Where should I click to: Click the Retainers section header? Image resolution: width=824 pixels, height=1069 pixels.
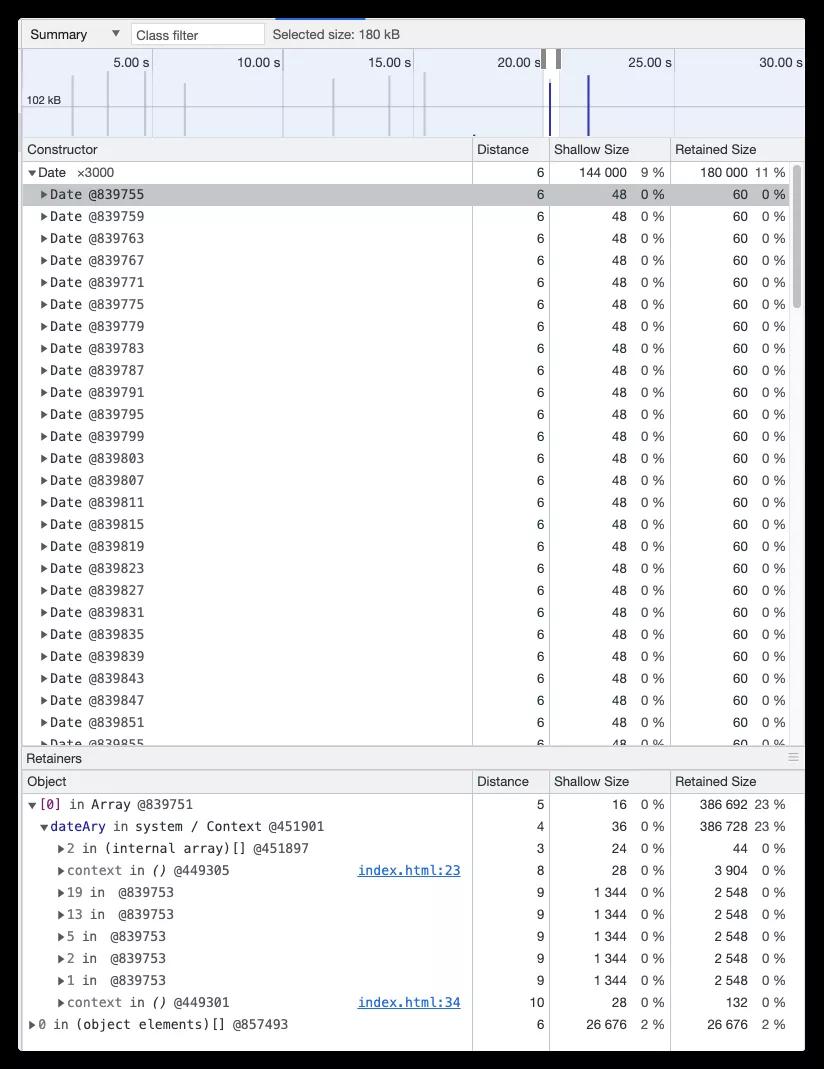[54, 759]
